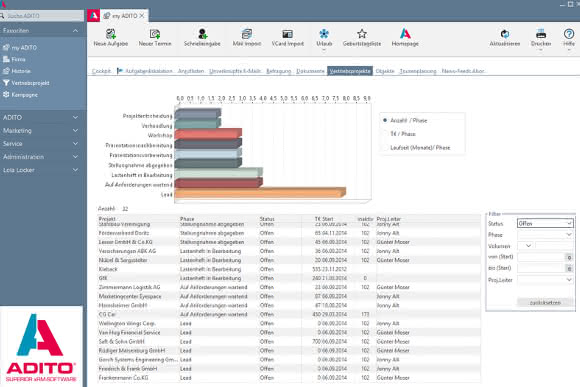The width and height of the screenshot is (580, 387).
Task: Open Kampagne from the sidebar
Action: click(x=20, y=95)
